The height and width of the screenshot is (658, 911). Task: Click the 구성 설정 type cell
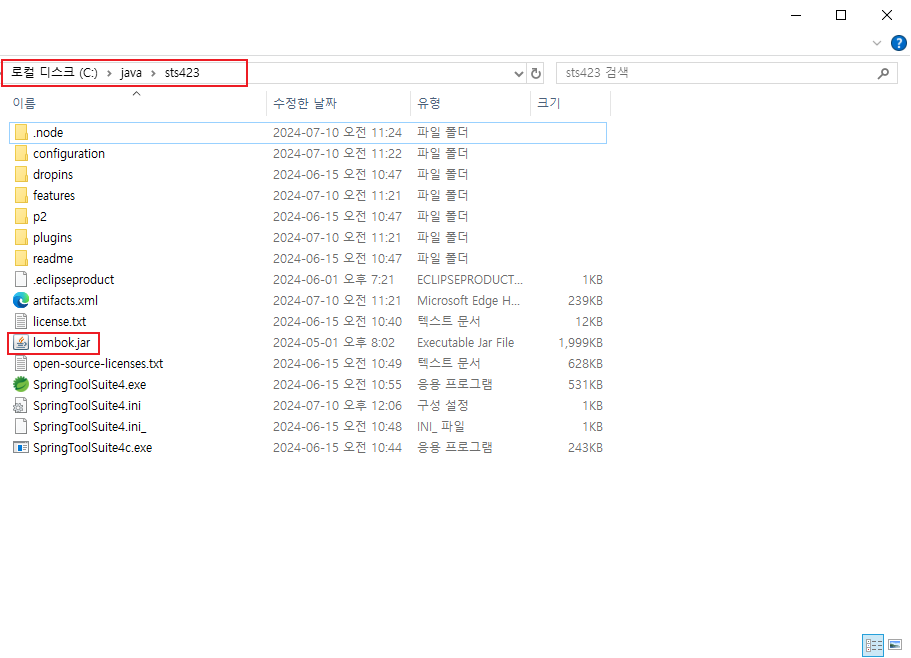coord(443,405)
